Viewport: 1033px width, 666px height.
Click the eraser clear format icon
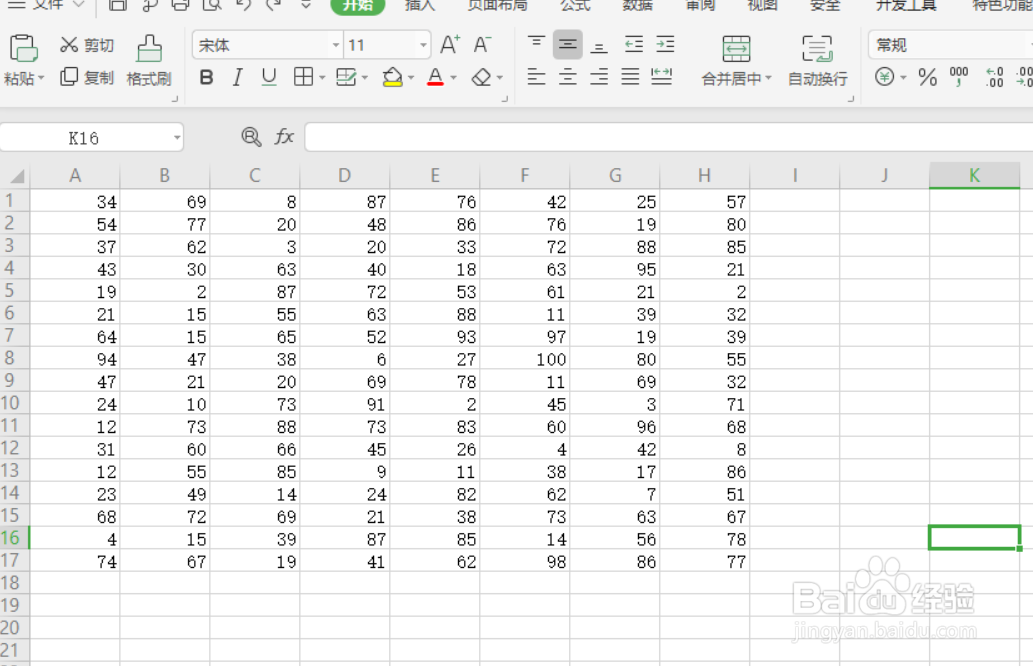click(482, 77)
